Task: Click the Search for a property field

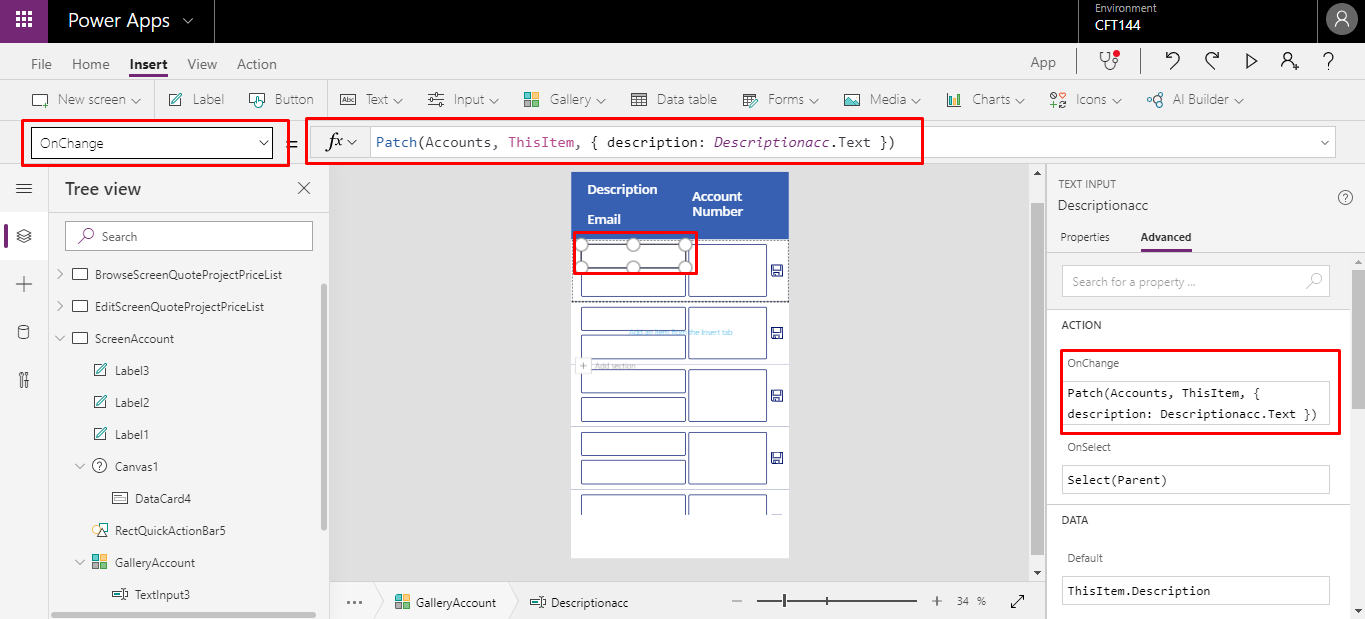Action: coord(1196,282)
